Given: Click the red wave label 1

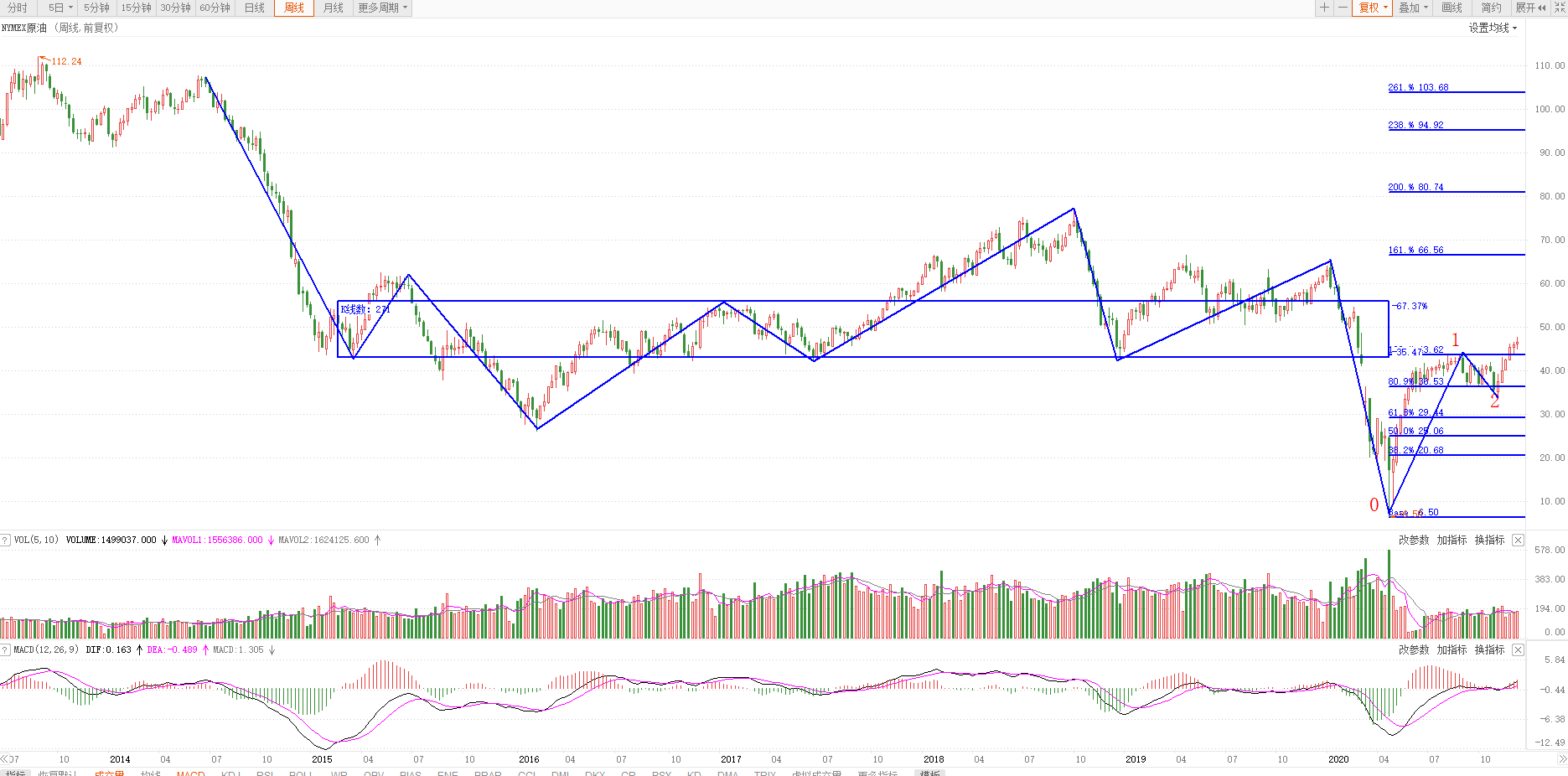Looking at the screenshot, I should tap(1456, 340).
